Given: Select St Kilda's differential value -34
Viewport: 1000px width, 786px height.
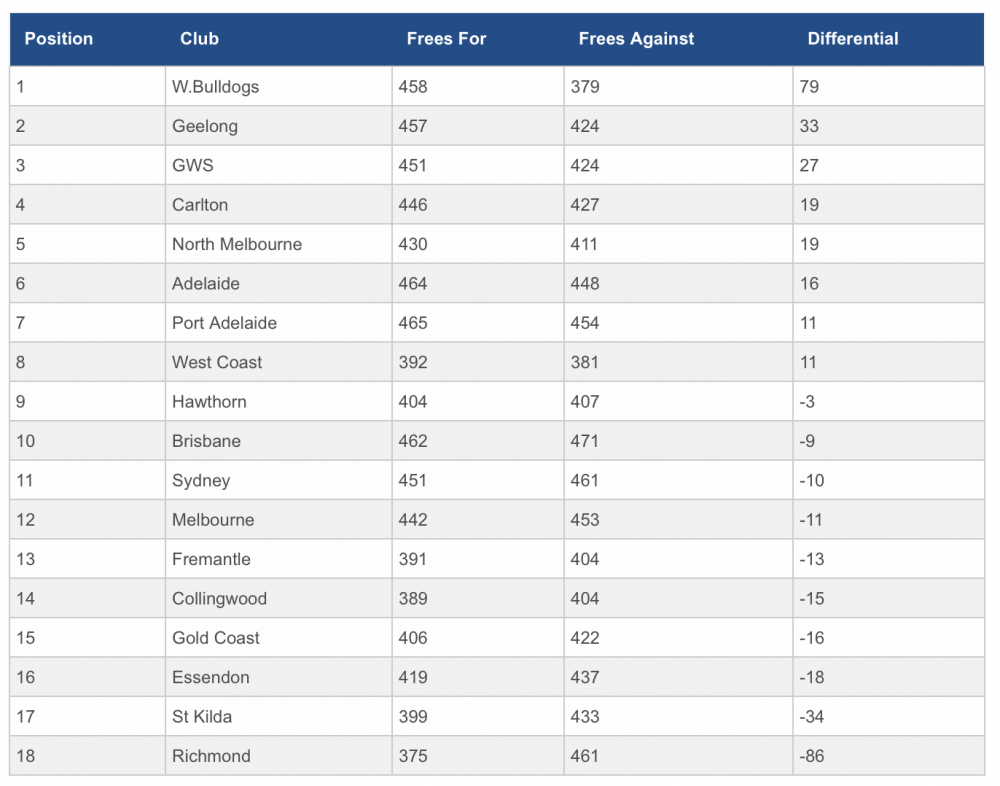Looking at the screenshot, I should pyautogui.click(x=811, y=717).
